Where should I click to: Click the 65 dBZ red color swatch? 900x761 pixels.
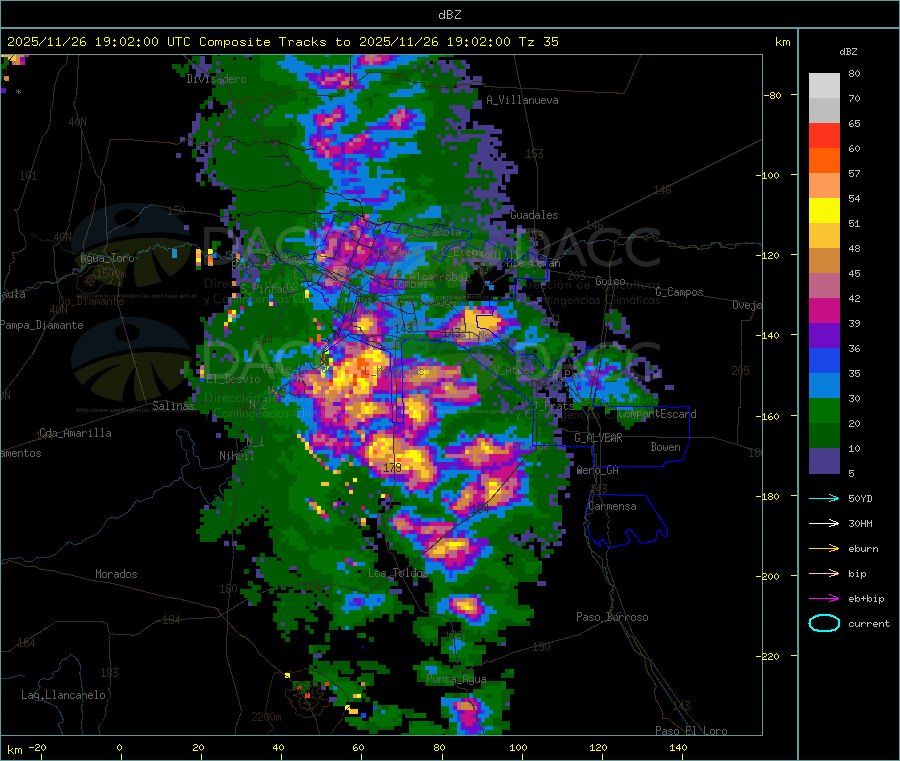(x=824, y=135)
